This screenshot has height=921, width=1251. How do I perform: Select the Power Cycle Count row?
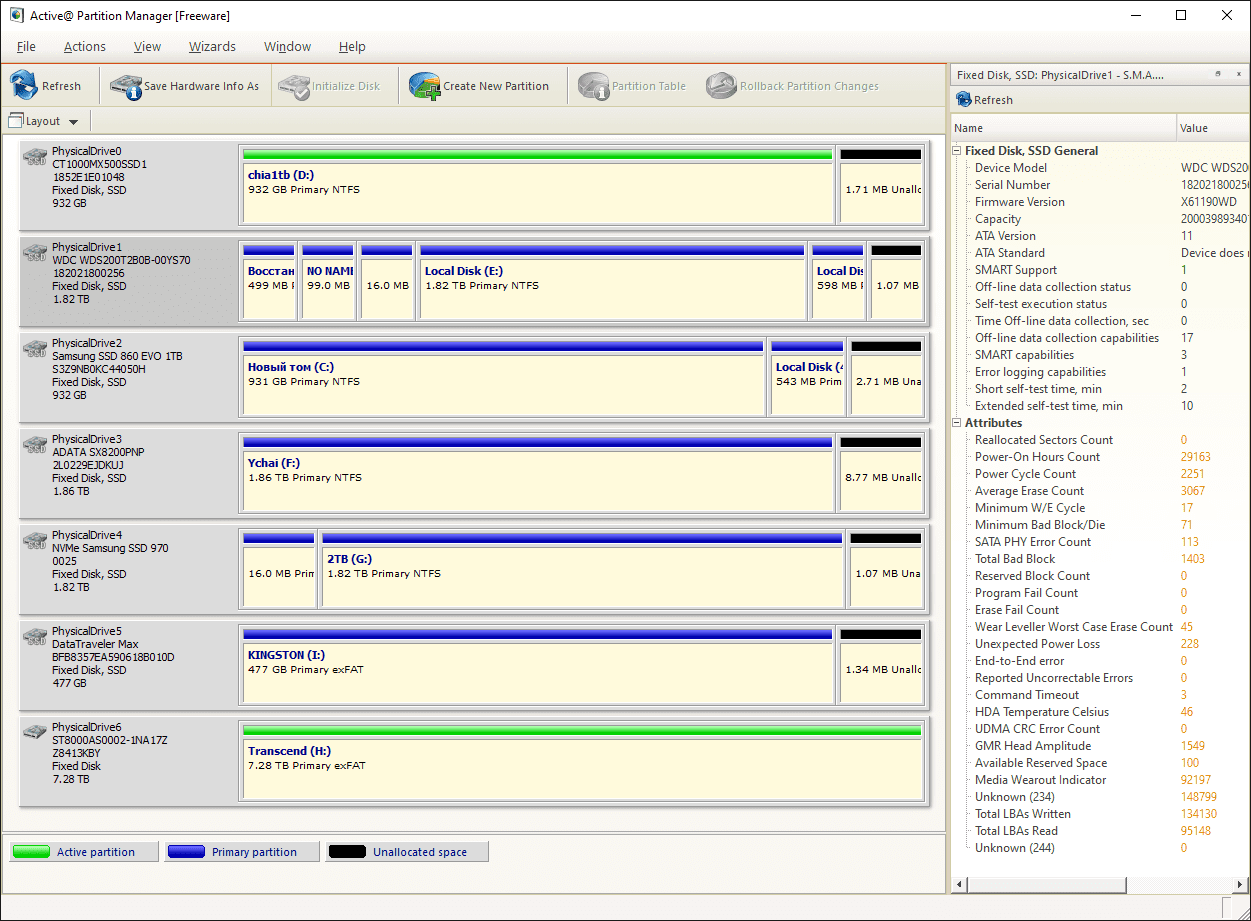(x=1100, y=474)
